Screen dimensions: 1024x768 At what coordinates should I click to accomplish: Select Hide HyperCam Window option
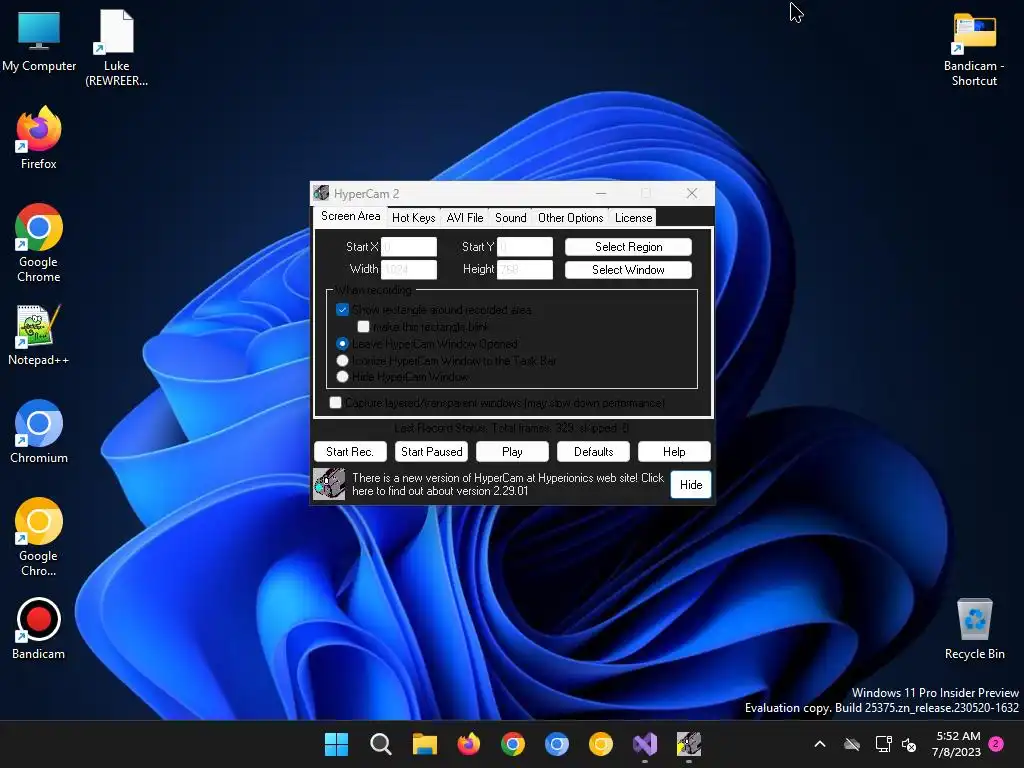pyautogui.click(x=342, y=377)
